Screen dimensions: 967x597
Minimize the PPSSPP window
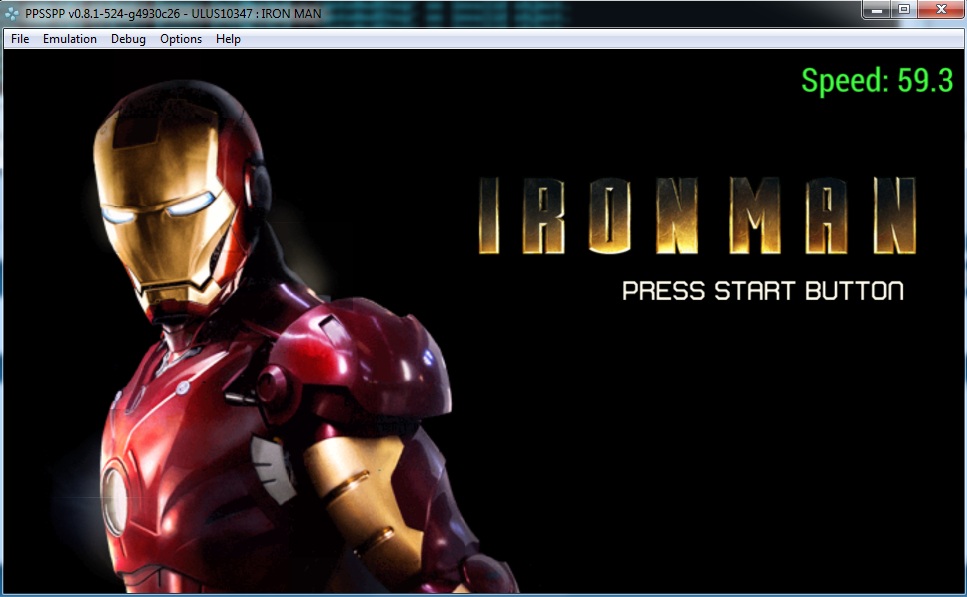[877, 9]
